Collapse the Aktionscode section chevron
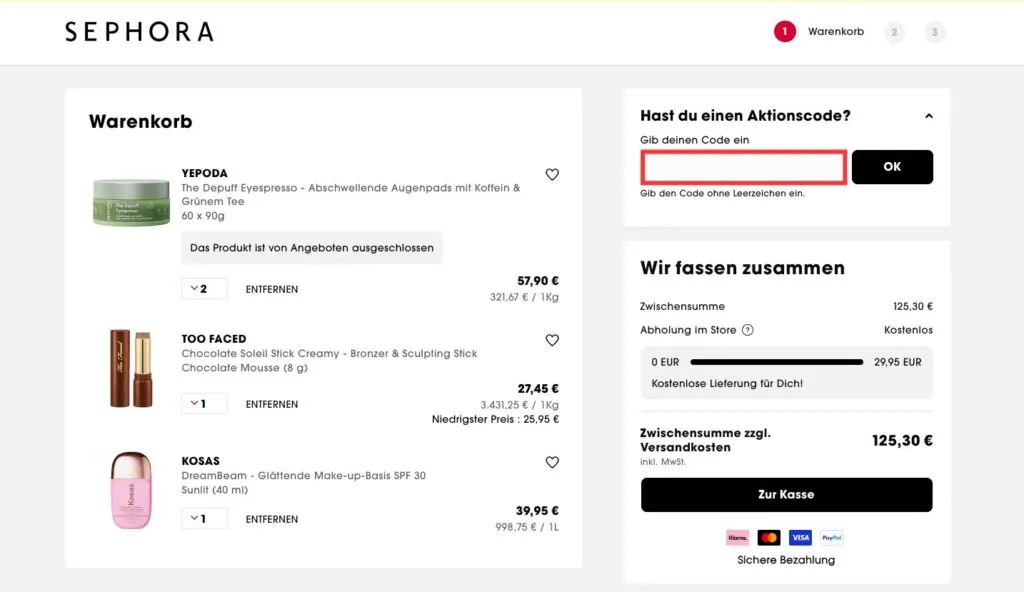The height and width of the screenshot is (592, 1024). (929, 115)
